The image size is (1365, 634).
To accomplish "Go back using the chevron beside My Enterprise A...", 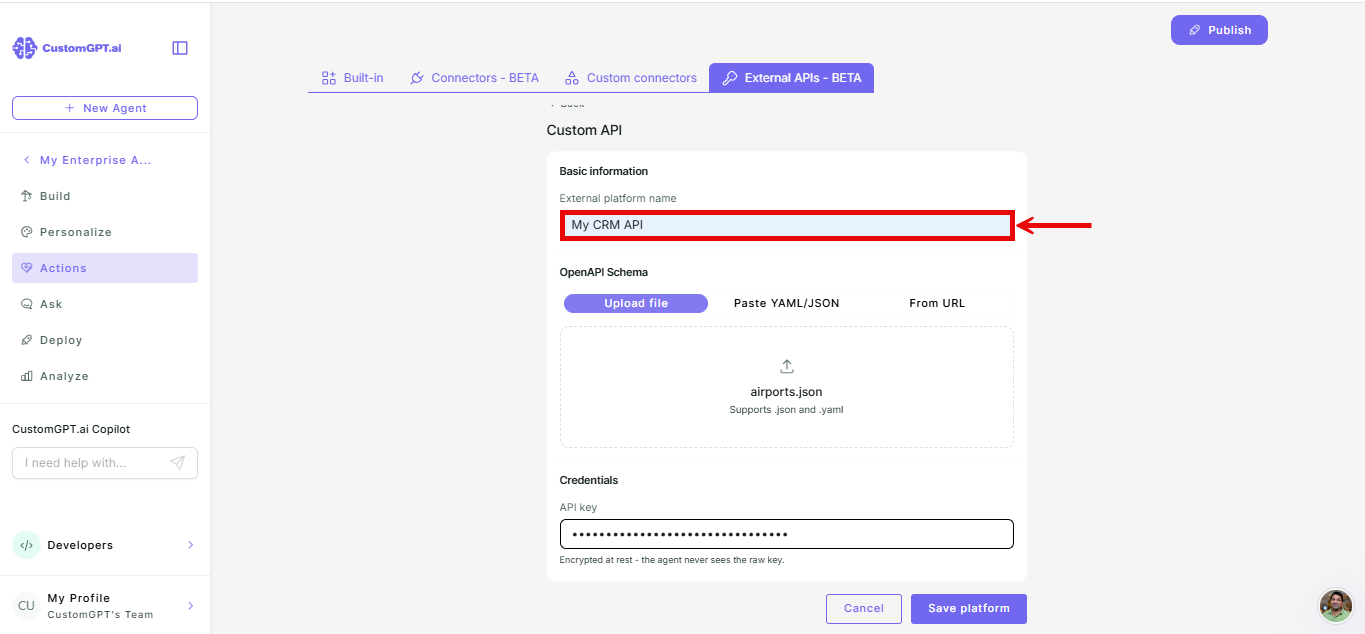I will pyautogui.click(x=26, y=160).
